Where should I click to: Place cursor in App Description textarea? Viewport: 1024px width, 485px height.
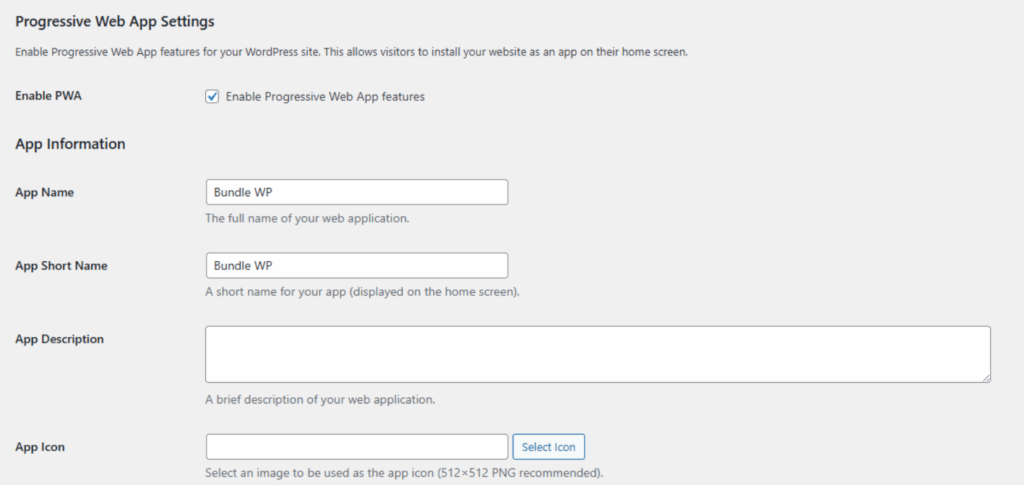[597, 354]
